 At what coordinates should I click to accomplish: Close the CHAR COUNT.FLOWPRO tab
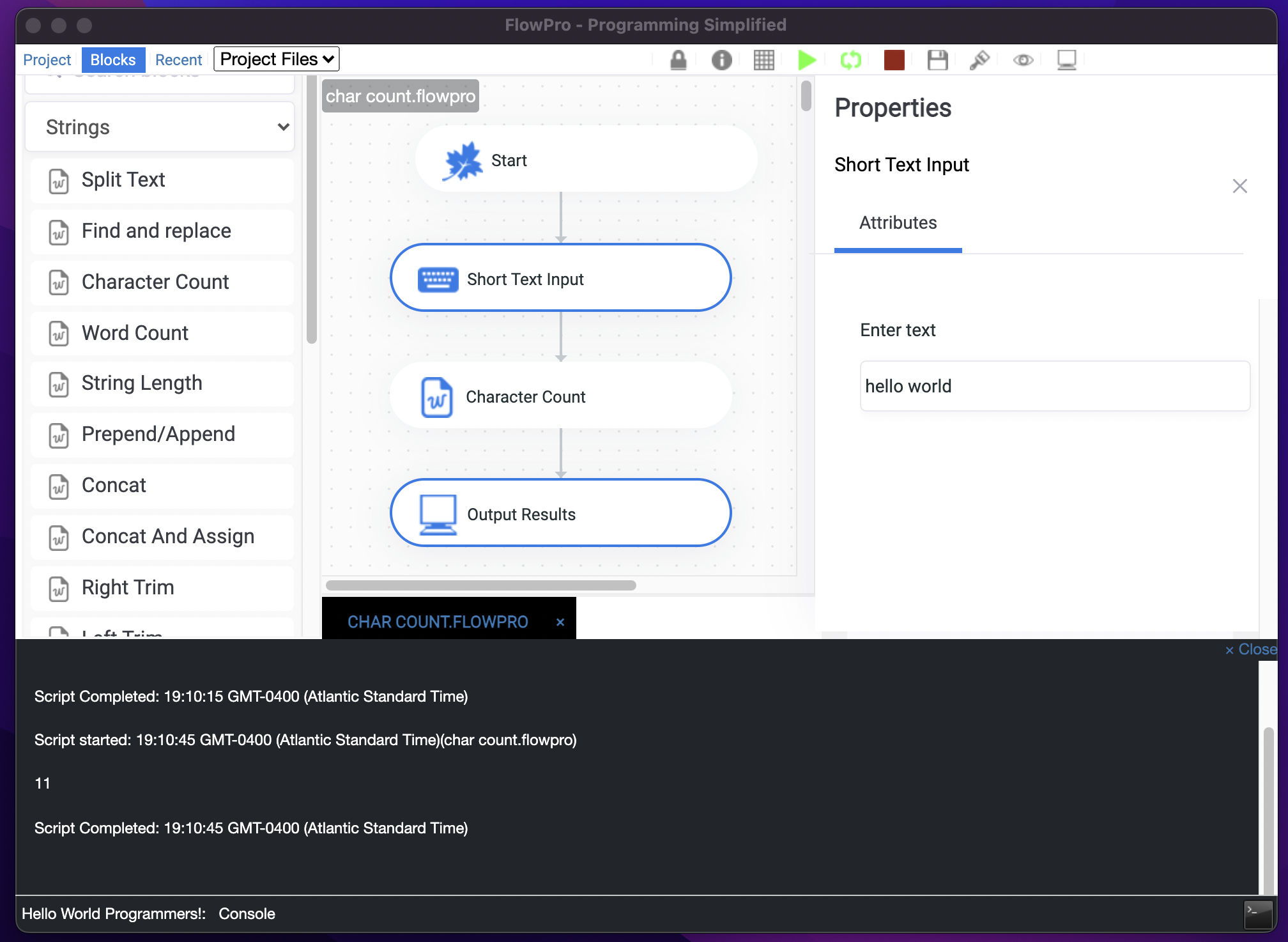tap(560, 622)
